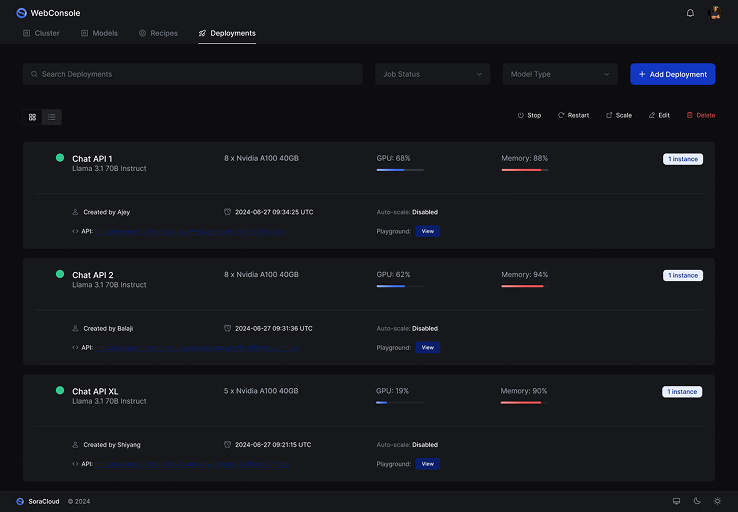Click Auto-scale Disabled in Chat API 2 card
The width and height of the screenshot is (738, 512).
(x=407, y=328)
